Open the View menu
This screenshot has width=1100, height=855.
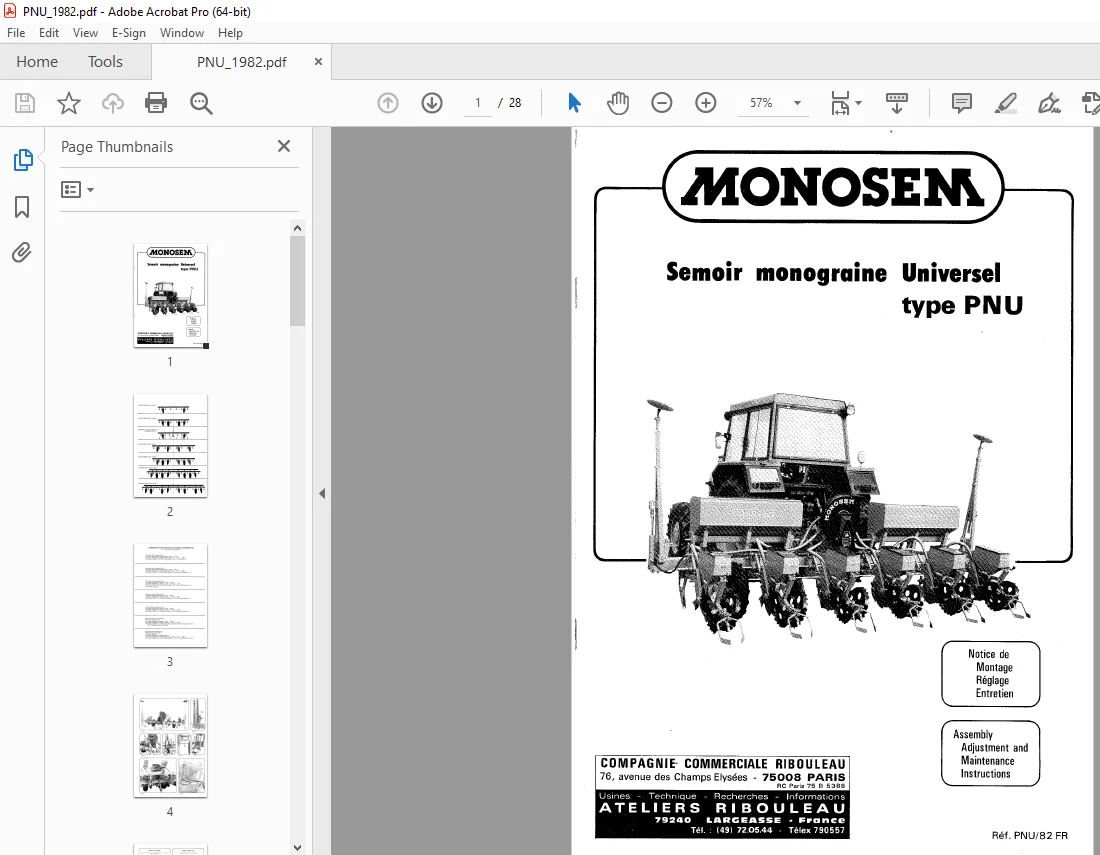85,33
